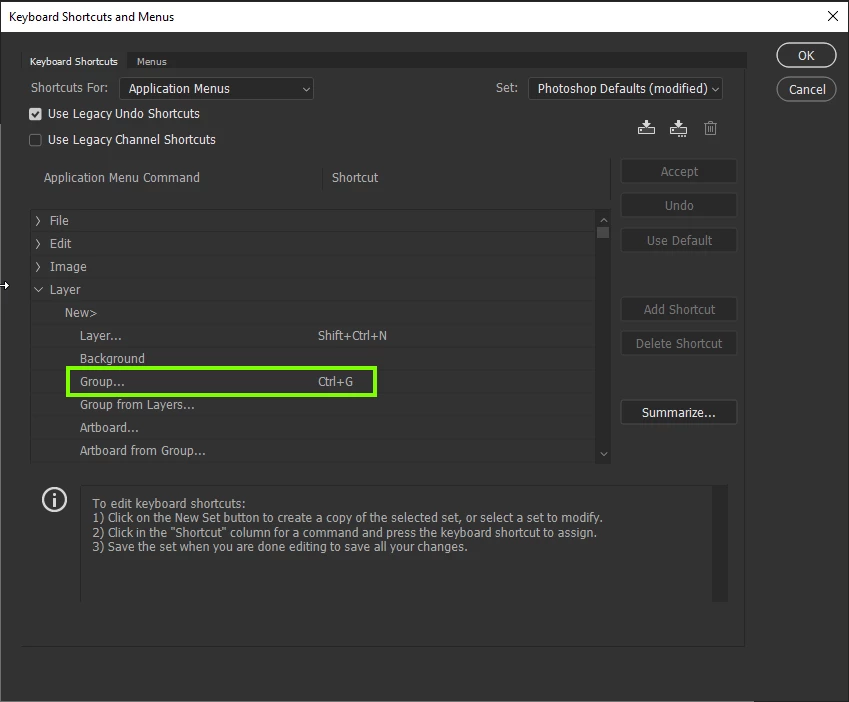Switch to the Menus tab

pos(152,62)
